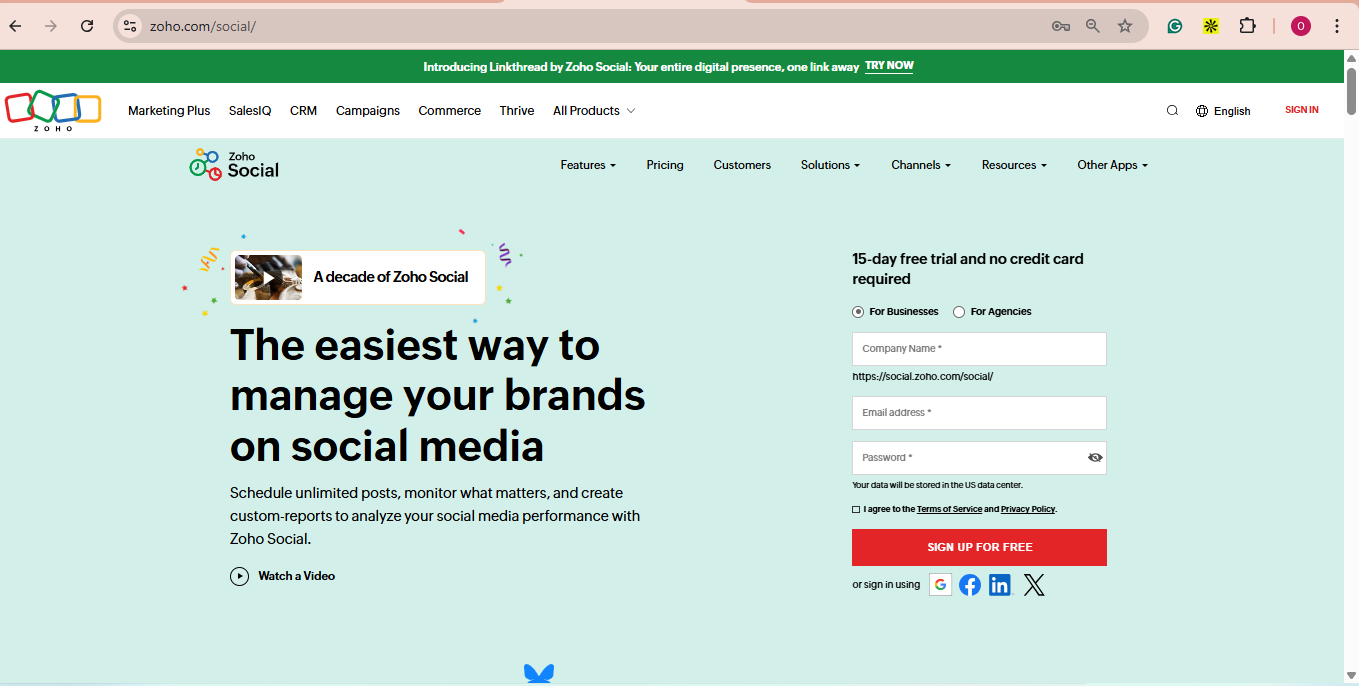1359x686 pixels.
Task: Open site information icon in address bar
Action: coord(130,26)
